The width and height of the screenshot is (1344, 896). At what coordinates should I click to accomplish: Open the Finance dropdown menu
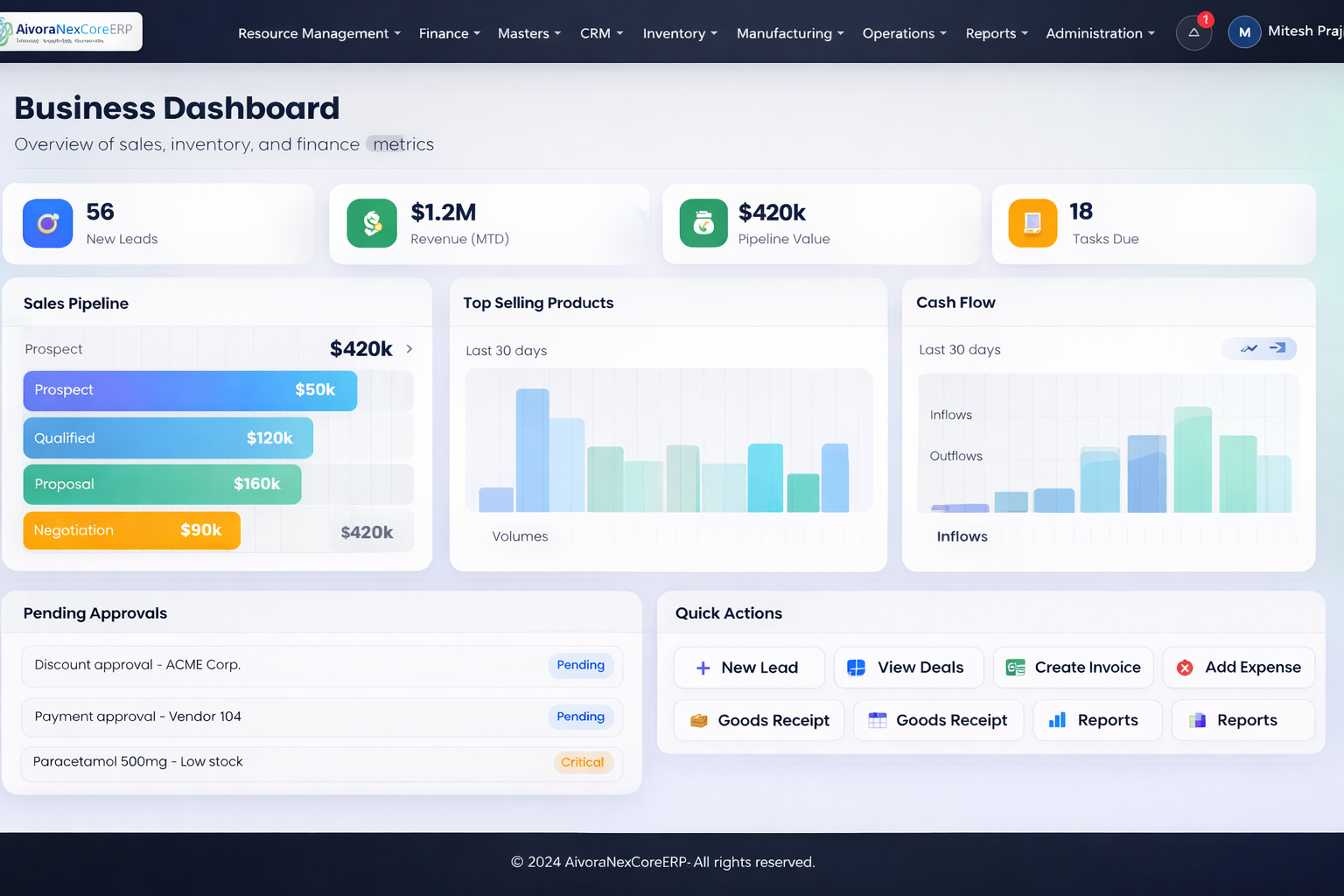[449, 33]
